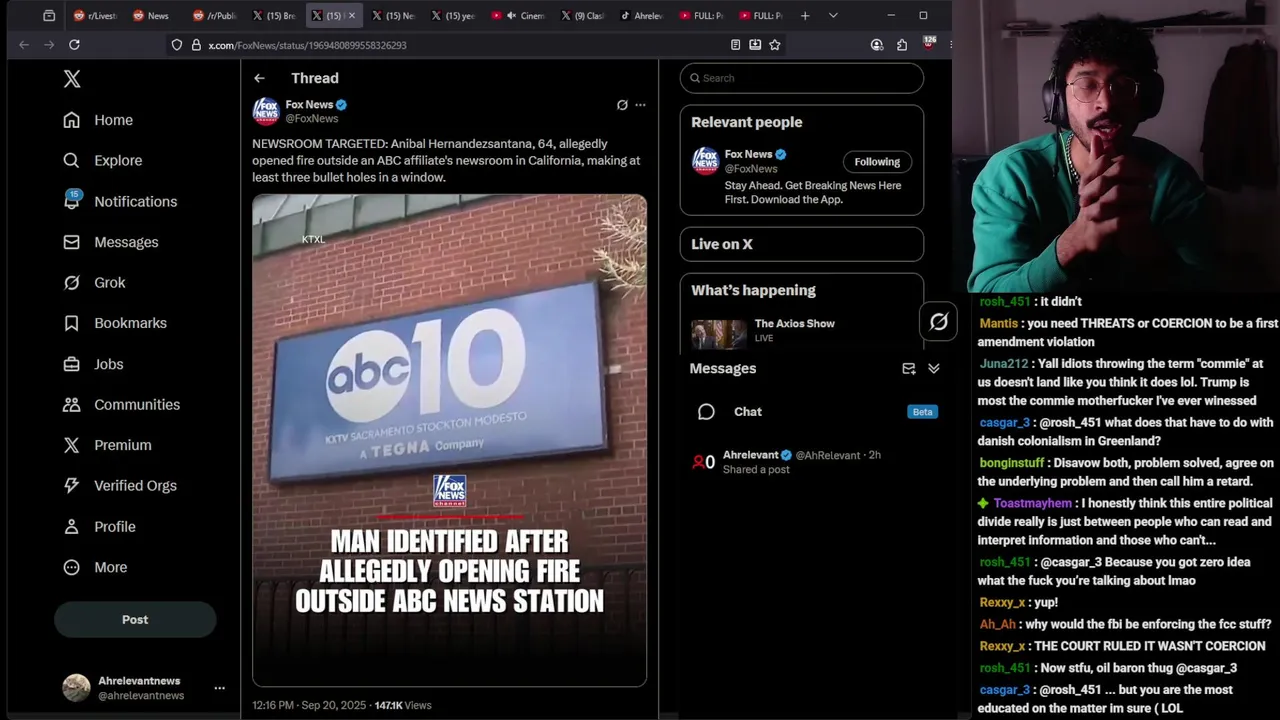
Task: Open the Live on X section
Action: coord(802,244)
